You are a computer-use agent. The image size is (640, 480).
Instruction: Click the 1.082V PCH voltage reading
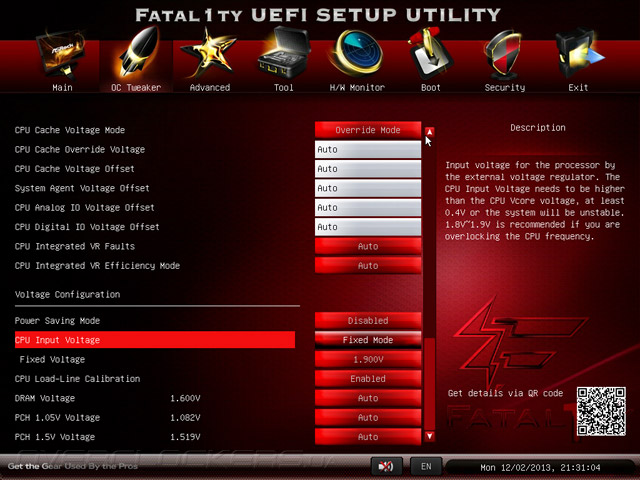pos(185,418)
